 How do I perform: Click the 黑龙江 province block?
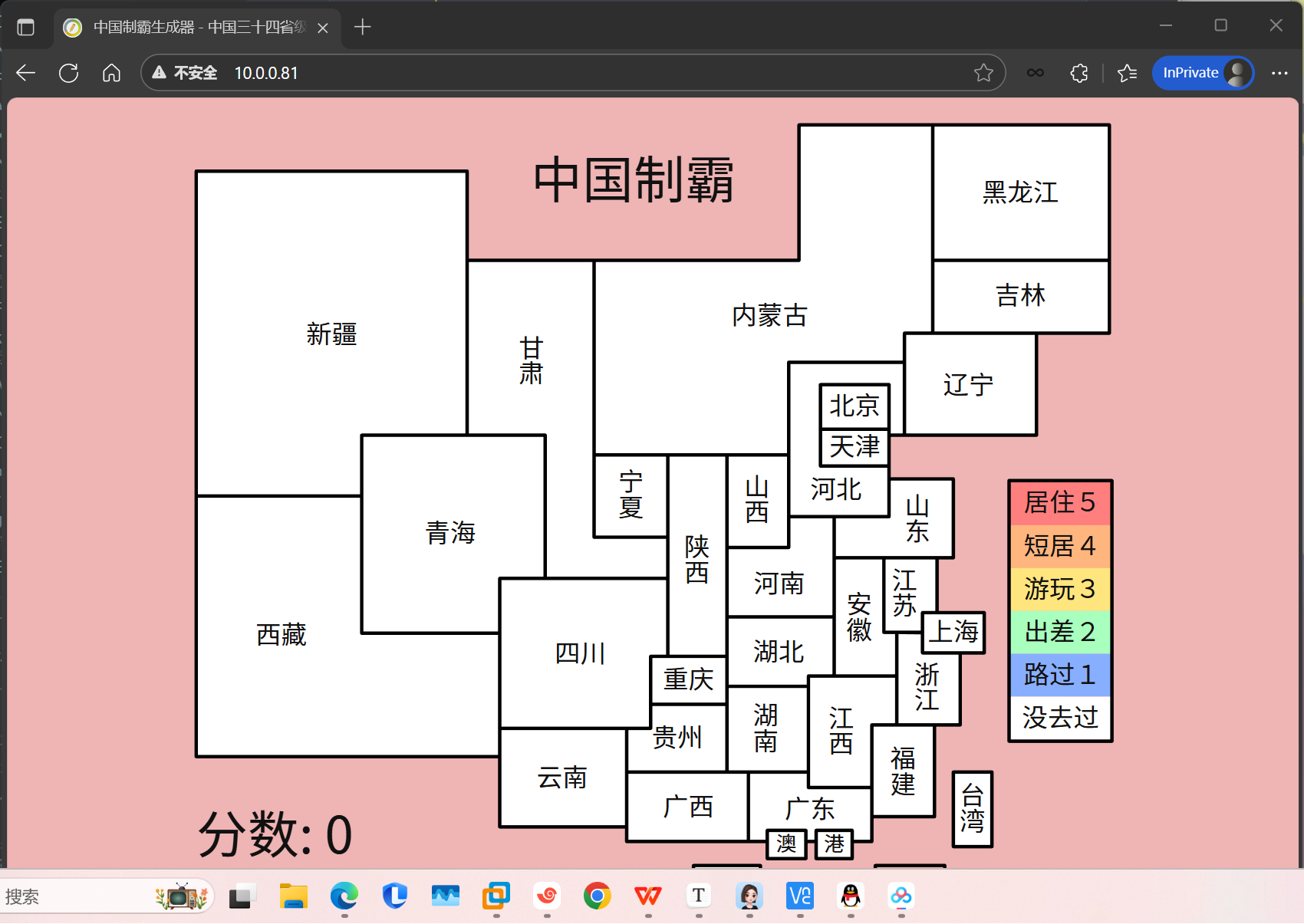pyautogui.click(x=1021, y=192)
